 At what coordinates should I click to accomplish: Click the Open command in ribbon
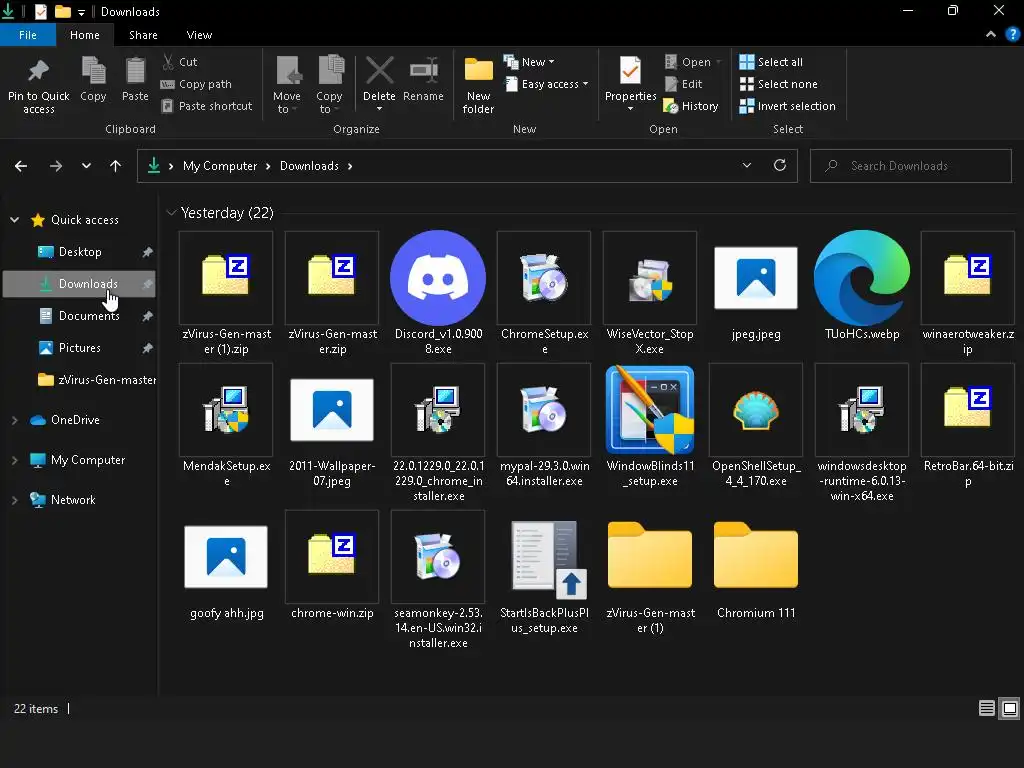coord(693,62)
